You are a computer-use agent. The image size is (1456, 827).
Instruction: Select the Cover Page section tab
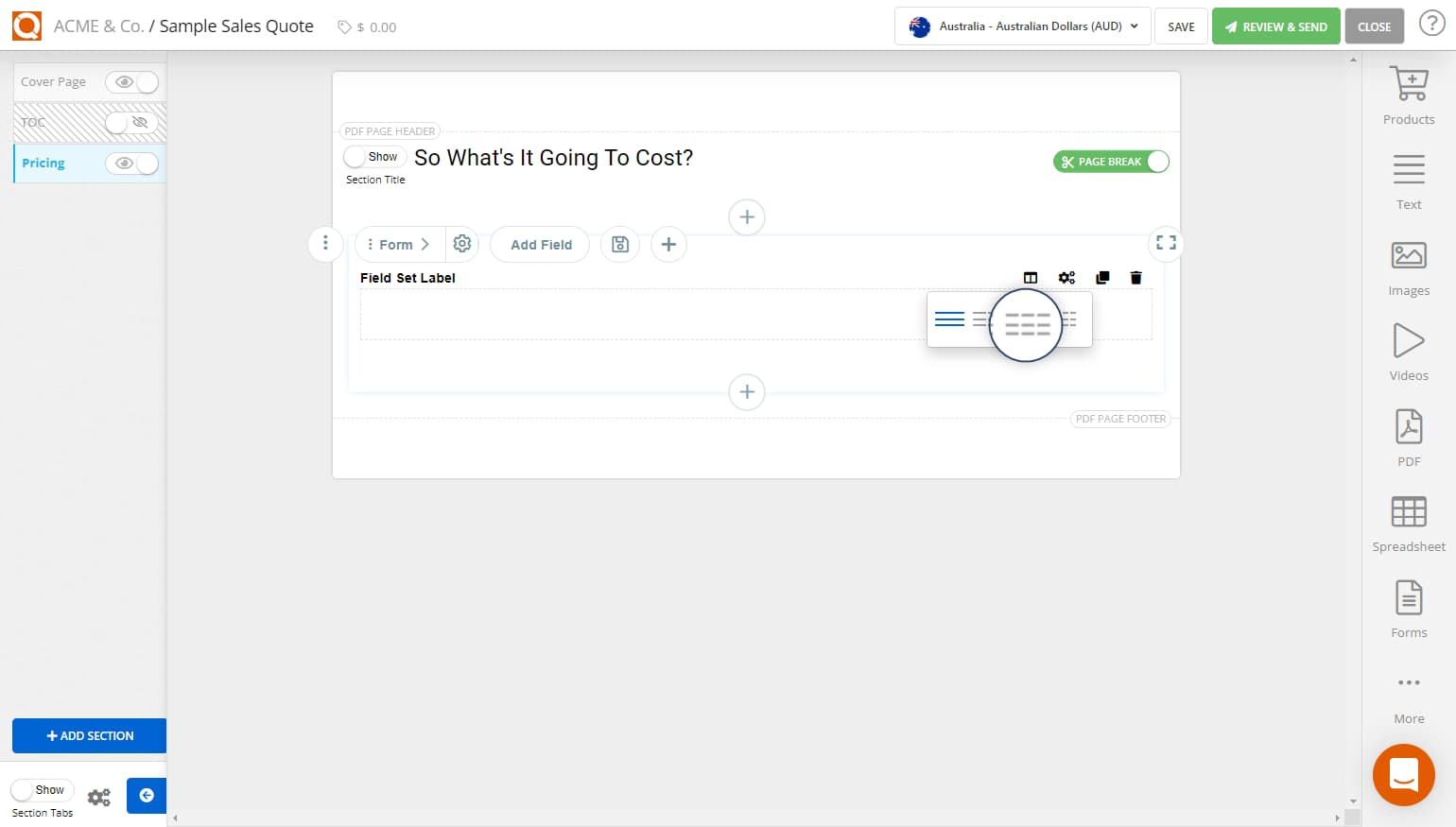53,82
